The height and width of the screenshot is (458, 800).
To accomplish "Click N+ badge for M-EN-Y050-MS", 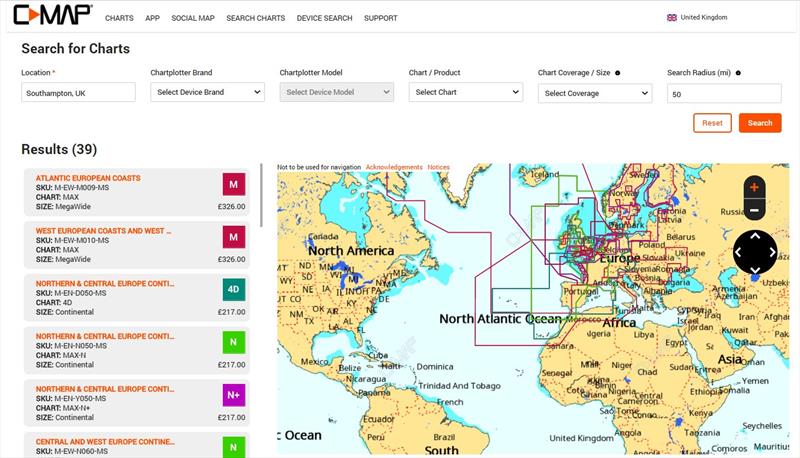I will pyautogui.click(x=234, y=395).
